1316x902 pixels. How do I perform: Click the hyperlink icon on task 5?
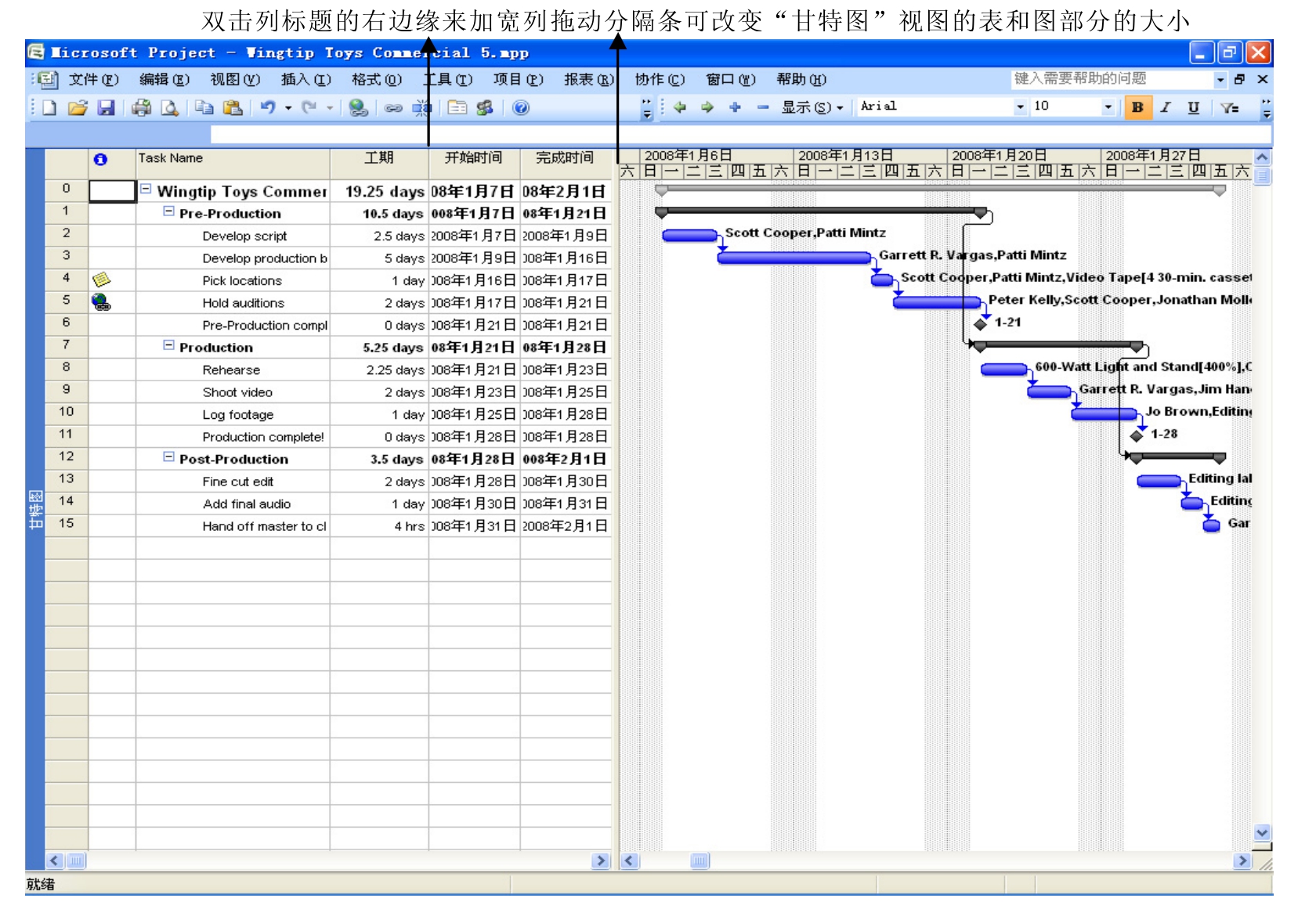coord(101,302)
